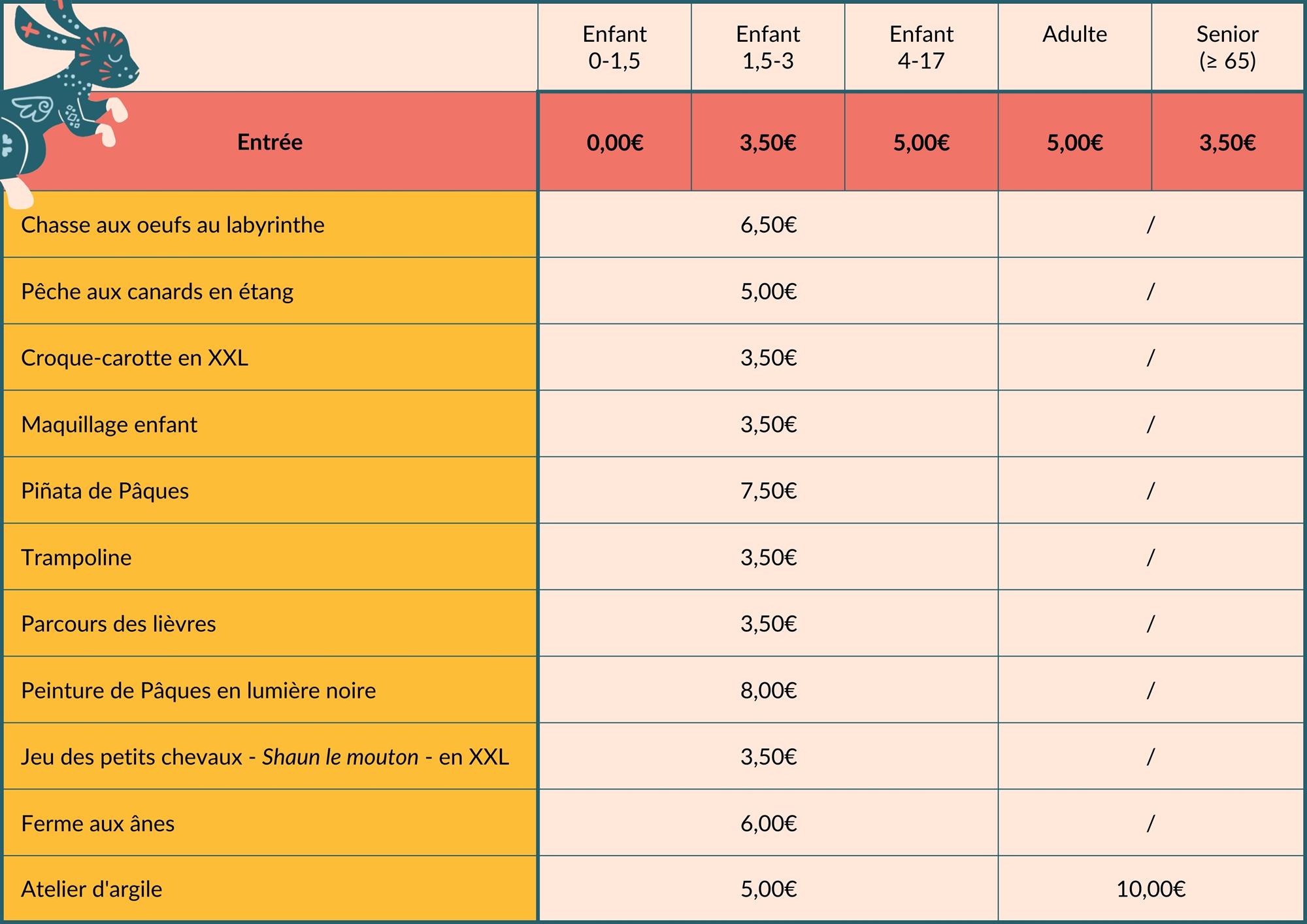
Task: Click the Senior (≥ 65) column header
Action: point(1227,47)
